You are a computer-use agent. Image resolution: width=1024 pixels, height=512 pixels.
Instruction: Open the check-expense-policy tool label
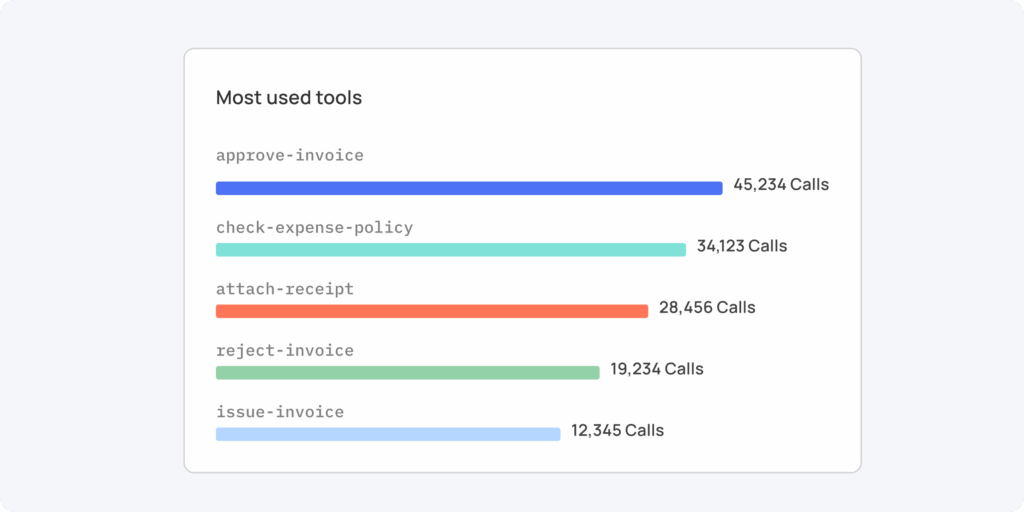314,228
